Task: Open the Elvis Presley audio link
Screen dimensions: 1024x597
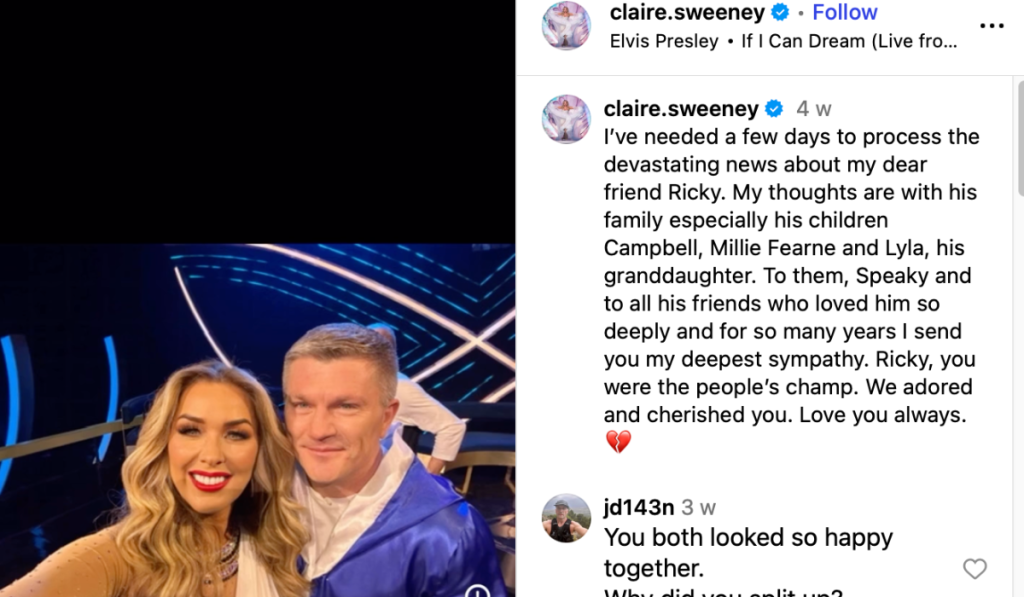Action: pos(664,41)
